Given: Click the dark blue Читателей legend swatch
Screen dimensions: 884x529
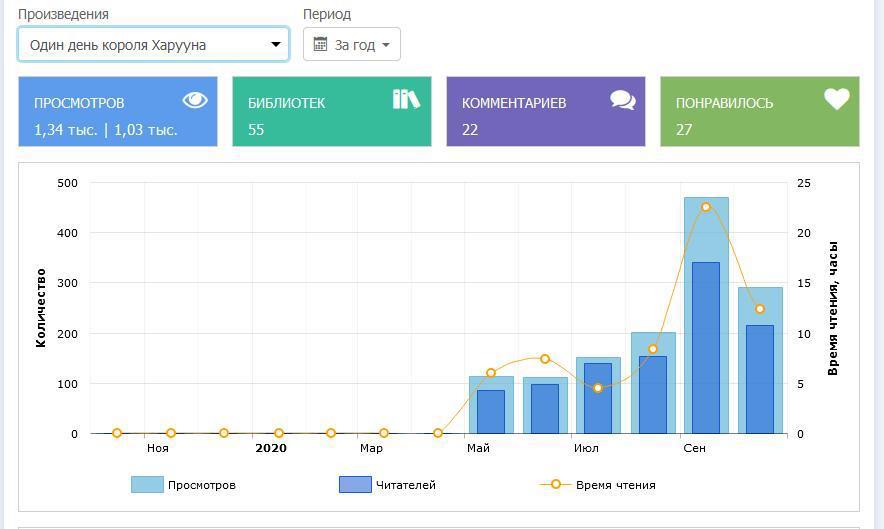Looking at the screenshot, I should (355, 485).
